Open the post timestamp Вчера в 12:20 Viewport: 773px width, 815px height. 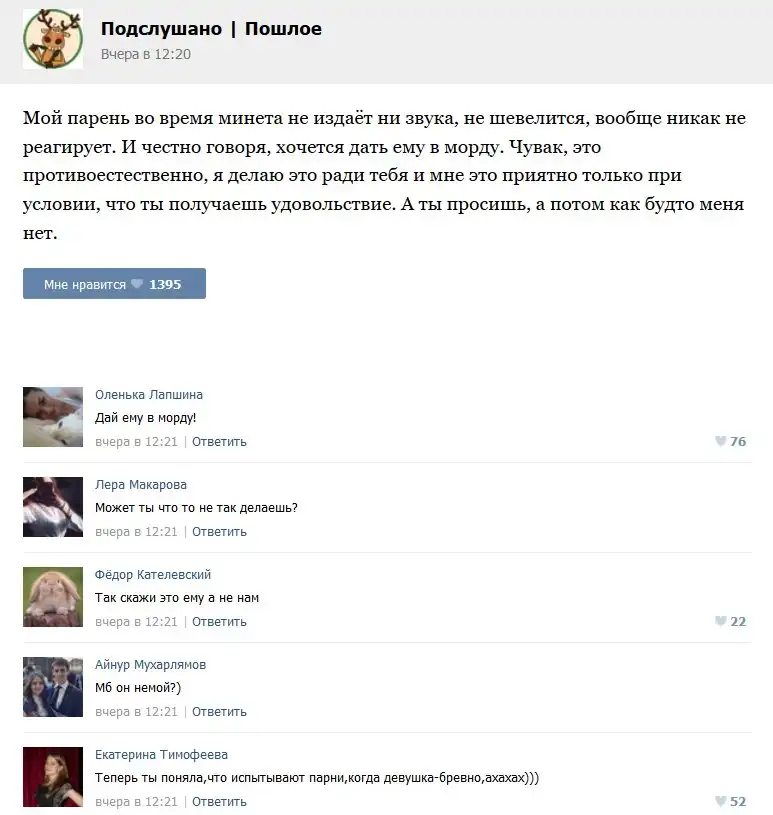[x=146, y=54]
